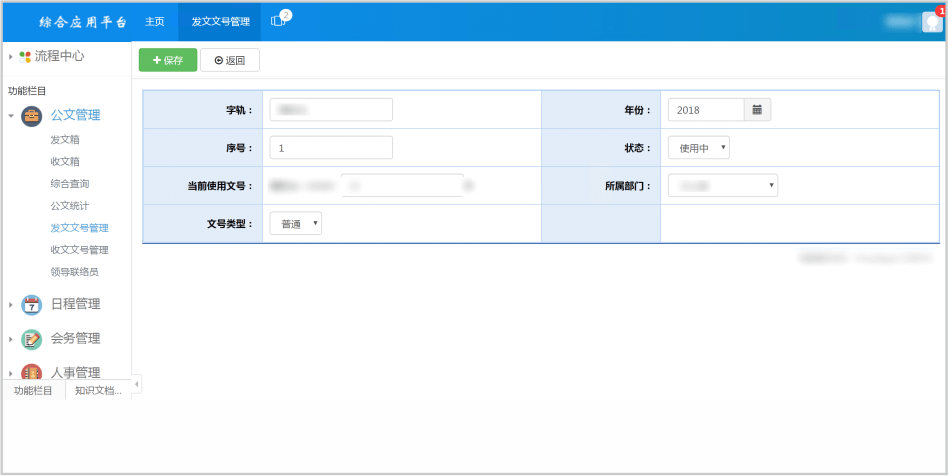Switch to the 主页 tab
948x476 pixels.
[x=155, y=21]
